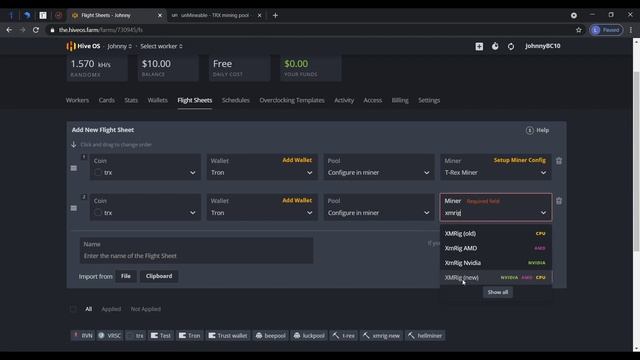Switch to the Cards tab
Viewport: 640px width, 360px height.
point(107,100)
